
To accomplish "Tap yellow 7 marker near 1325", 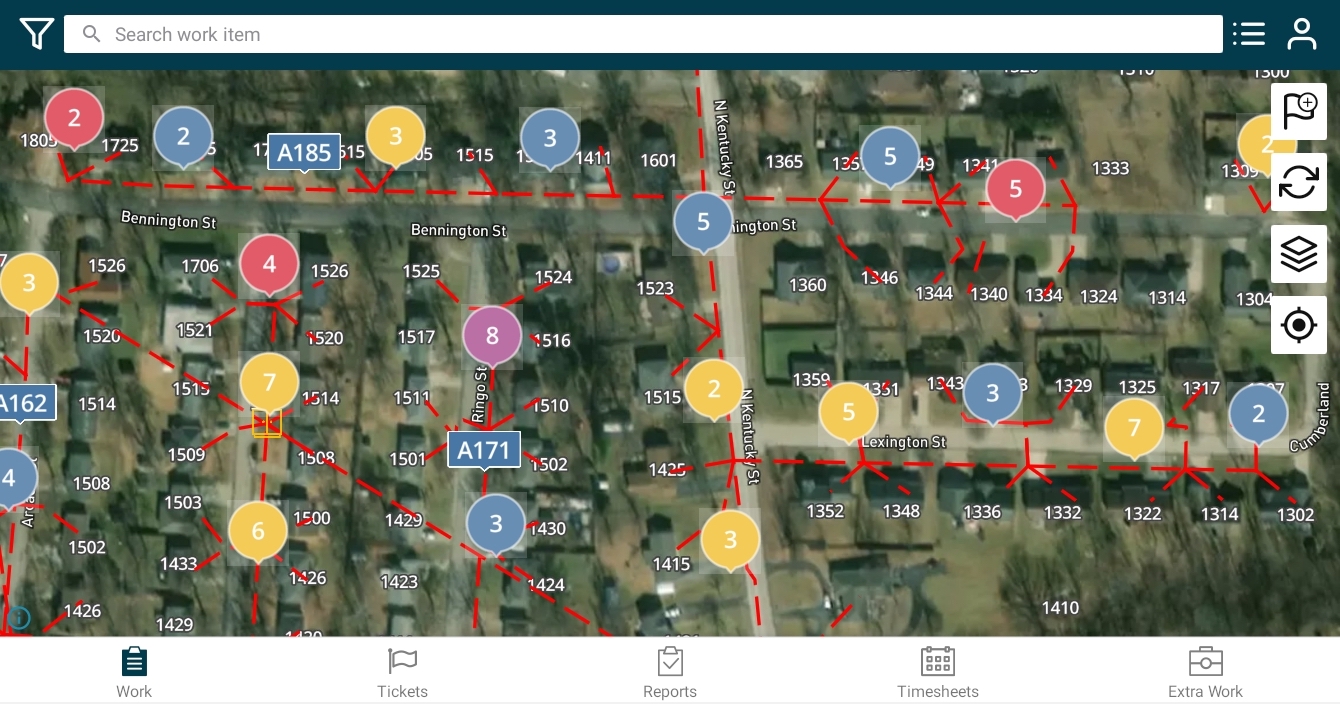I will (x=1134, y=430).
